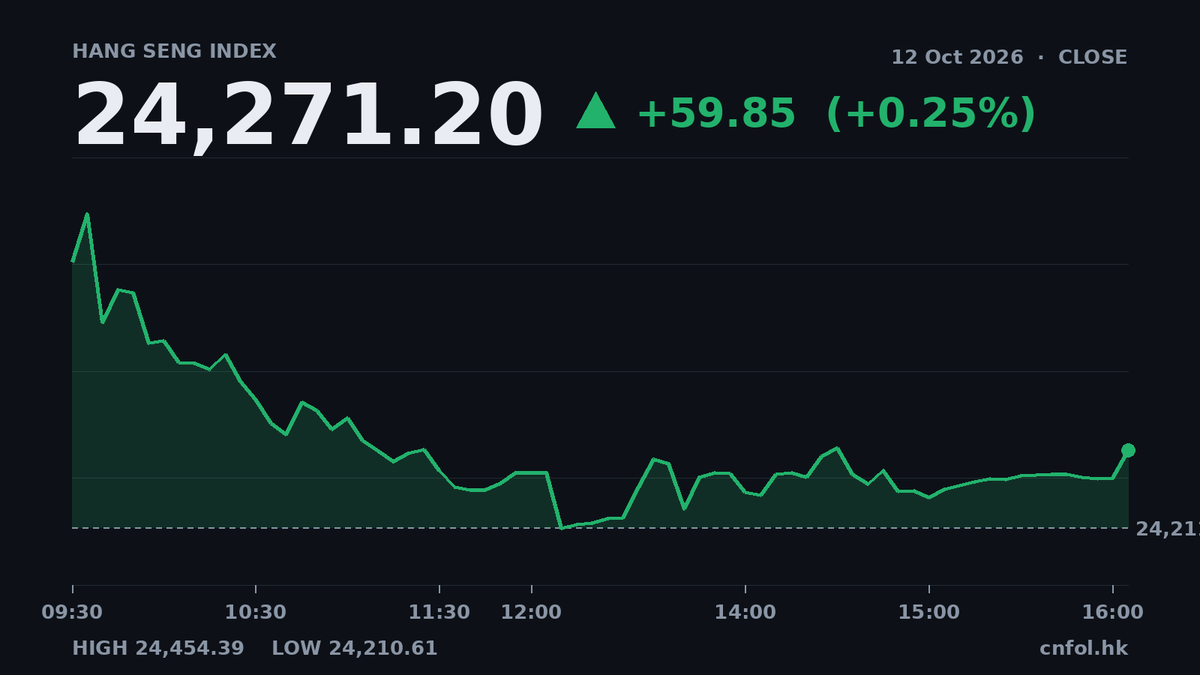Select the 11:30 time axis label
Image resolution: width=1200 pixels, height=675 pixels.
[x=440, y=612]
